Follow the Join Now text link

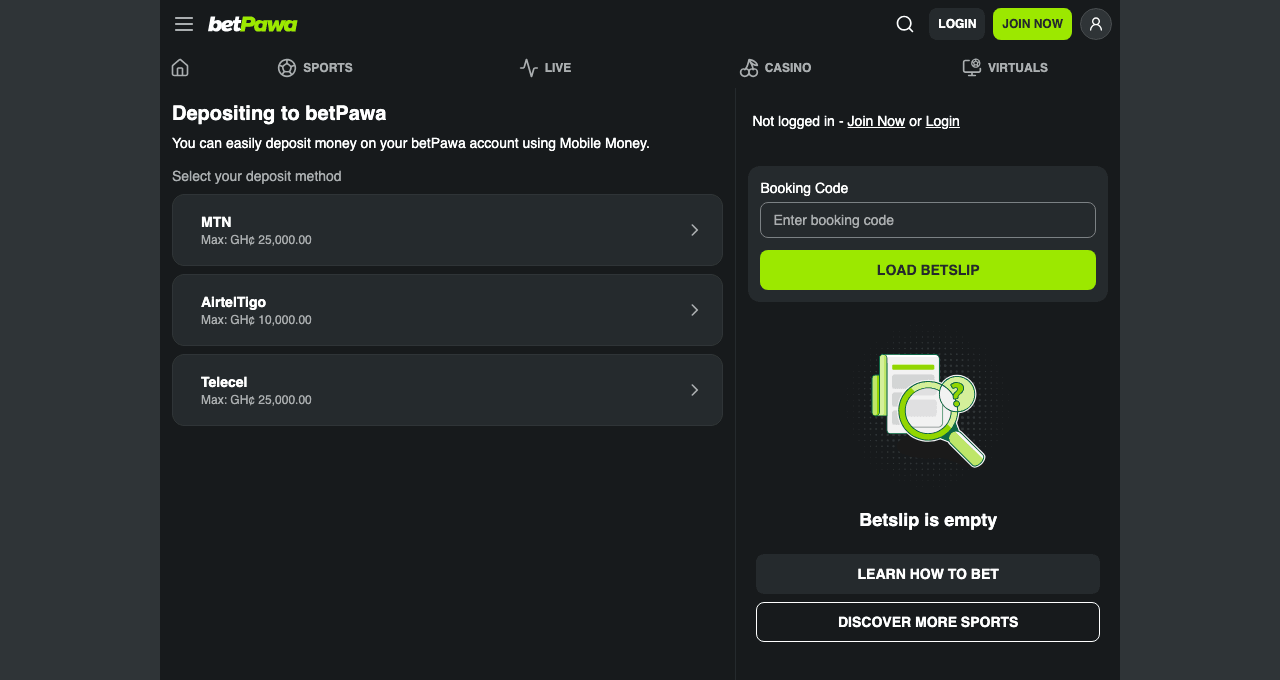point(876,121)
